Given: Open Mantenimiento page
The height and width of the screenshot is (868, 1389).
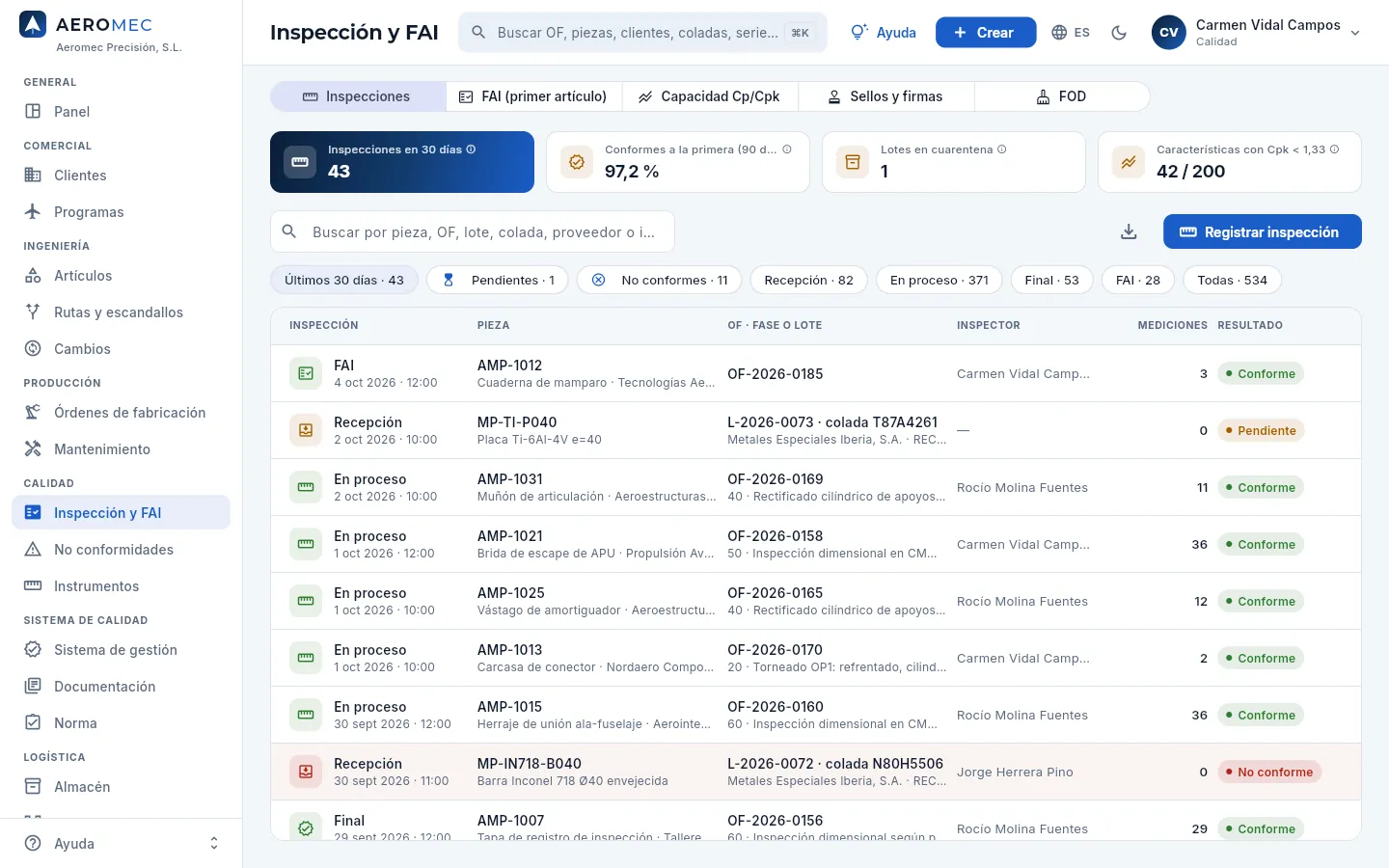Looking at the screenshot, I should (121, 449).
